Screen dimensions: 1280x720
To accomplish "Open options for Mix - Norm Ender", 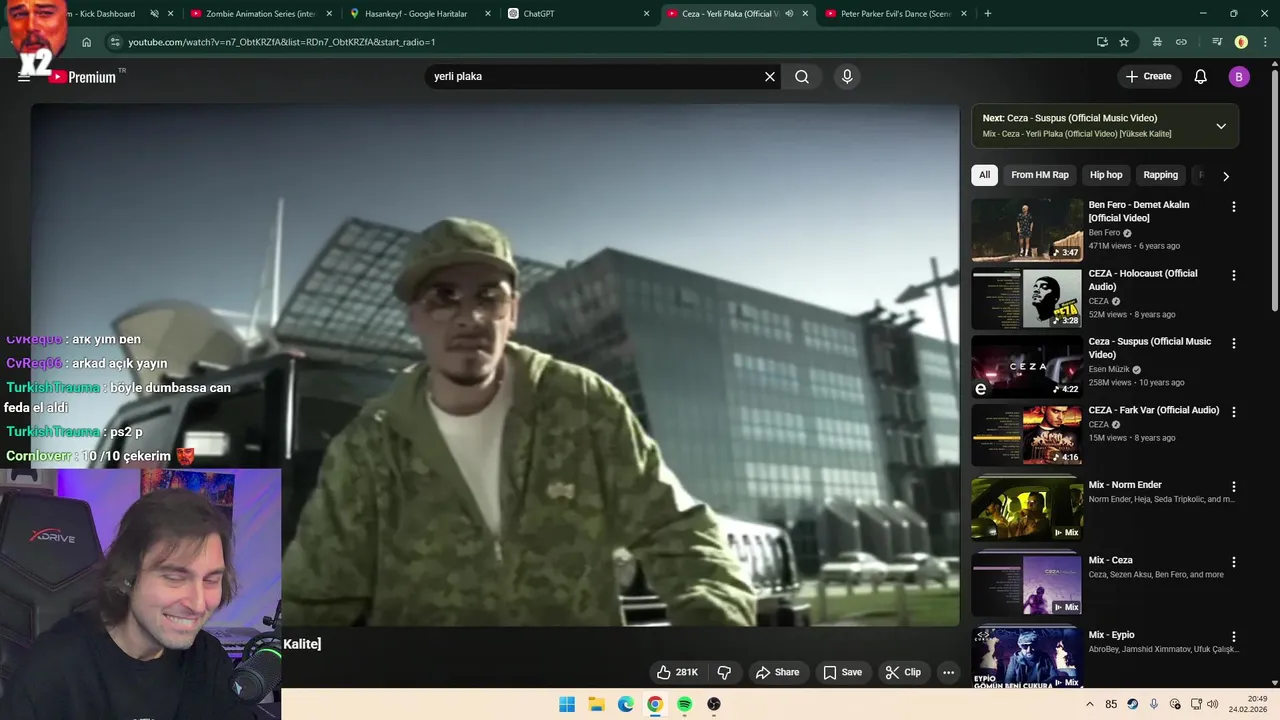I will tap(1233, 487).
